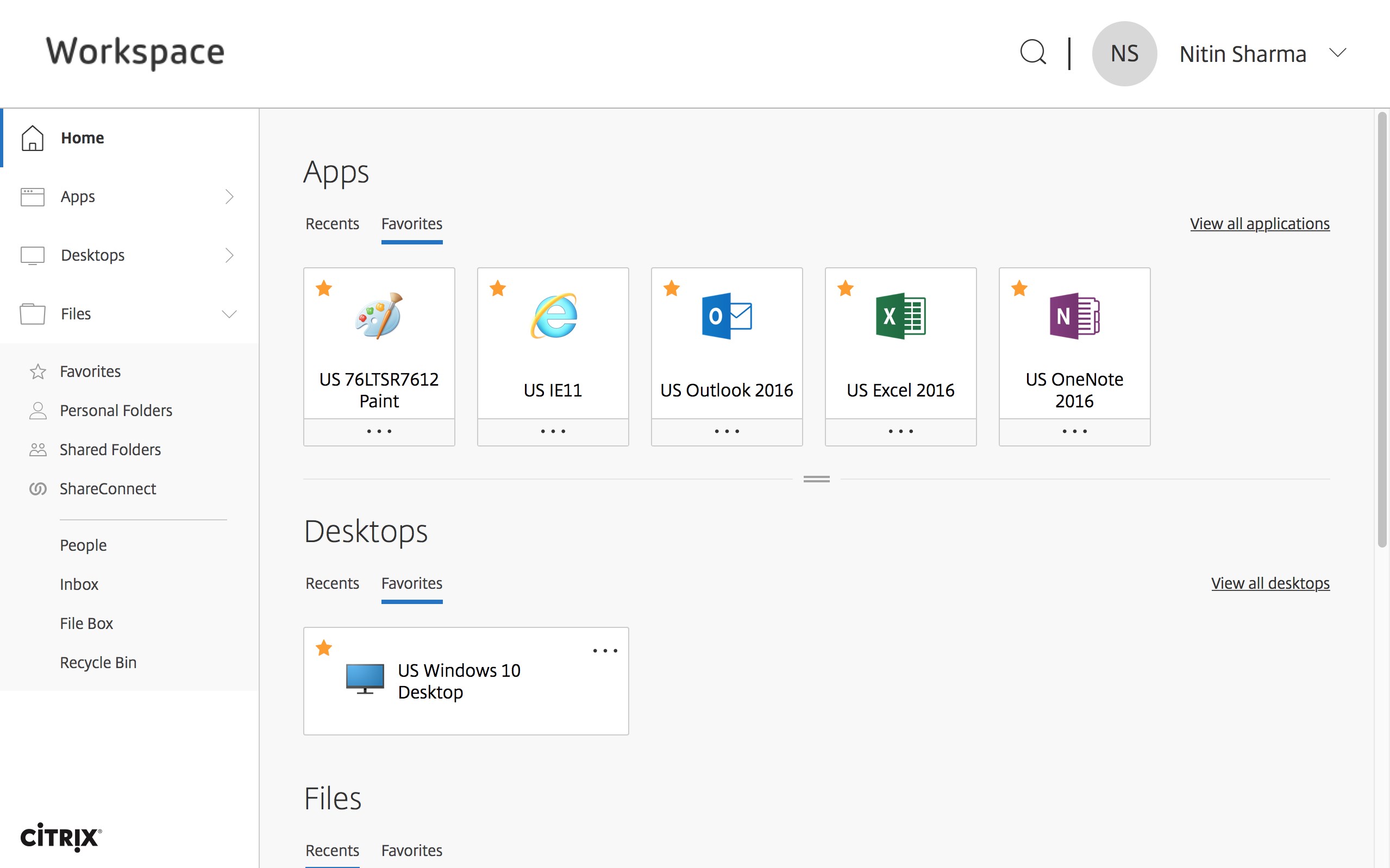Switch to Favorites tab under Files
Screen dimensions: 1390x868
[412, 850]
